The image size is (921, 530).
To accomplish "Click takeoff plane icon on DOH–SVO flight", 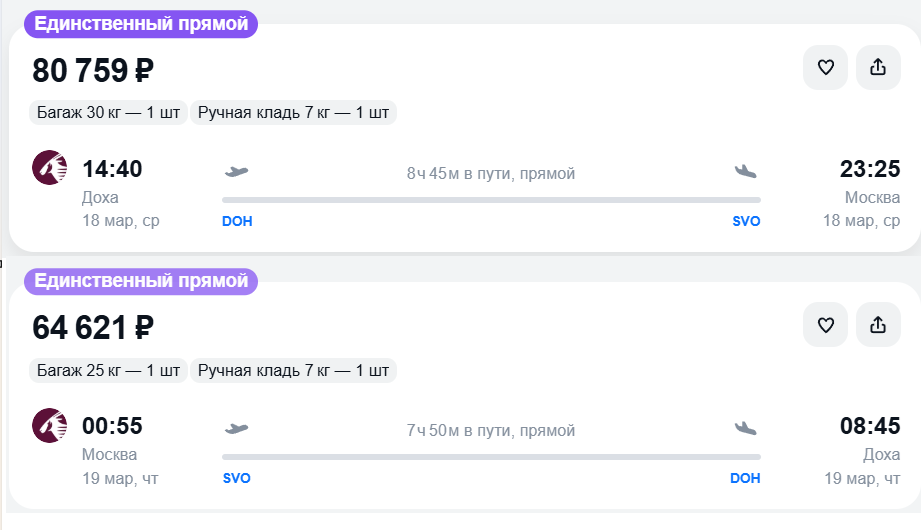I will click(236, 171).
